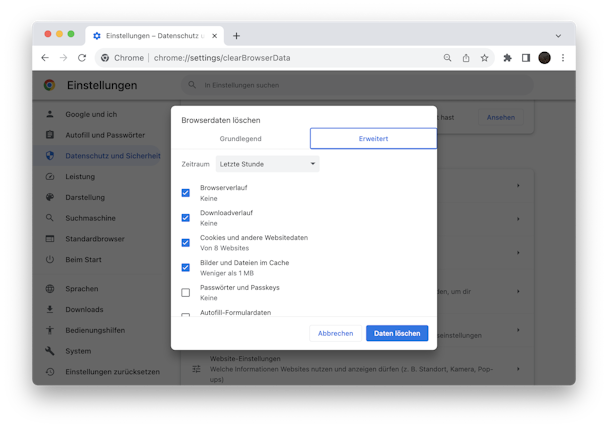Toggle the side panel icon
The image size is (608, 428).
pyautogui.click(x=526, y=58)
